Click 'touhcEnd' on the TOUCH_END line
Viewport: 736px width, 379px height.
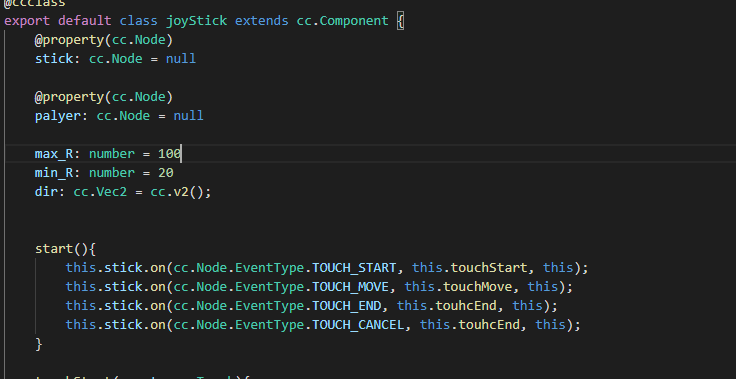tap(466, 306)
